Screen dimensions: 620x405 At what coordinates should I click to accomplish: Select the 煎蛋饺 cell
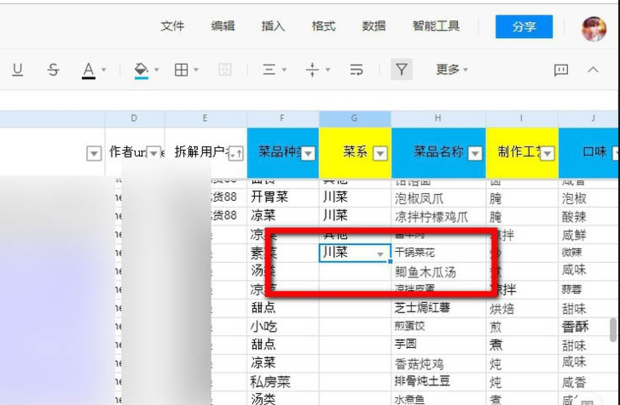(439, 326)
